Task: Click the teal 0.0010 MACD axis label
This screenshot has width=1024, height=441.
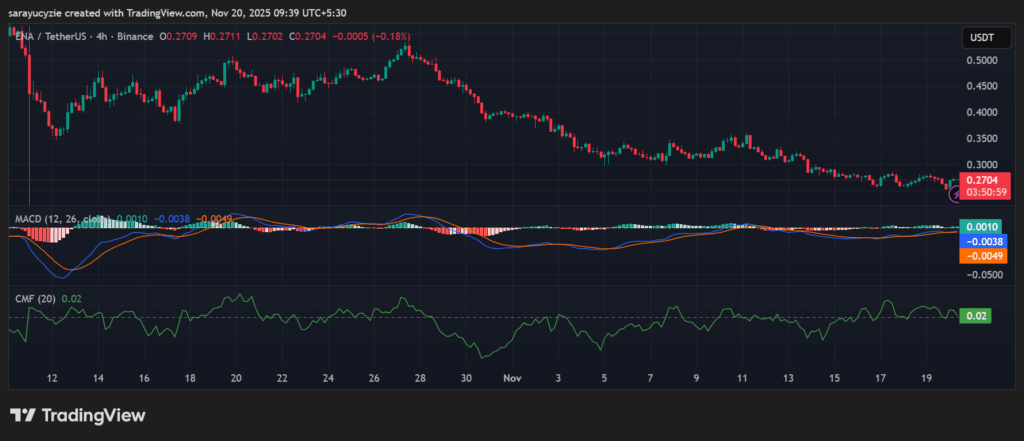Action: [x=979, y=227]
